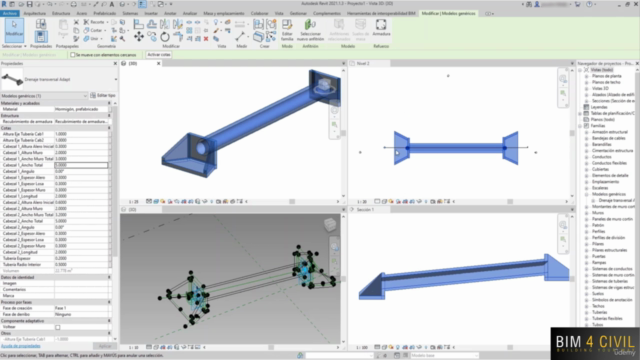Click the red Delete X icon
This screenshot has height=360, width=640.
(206, 39)
